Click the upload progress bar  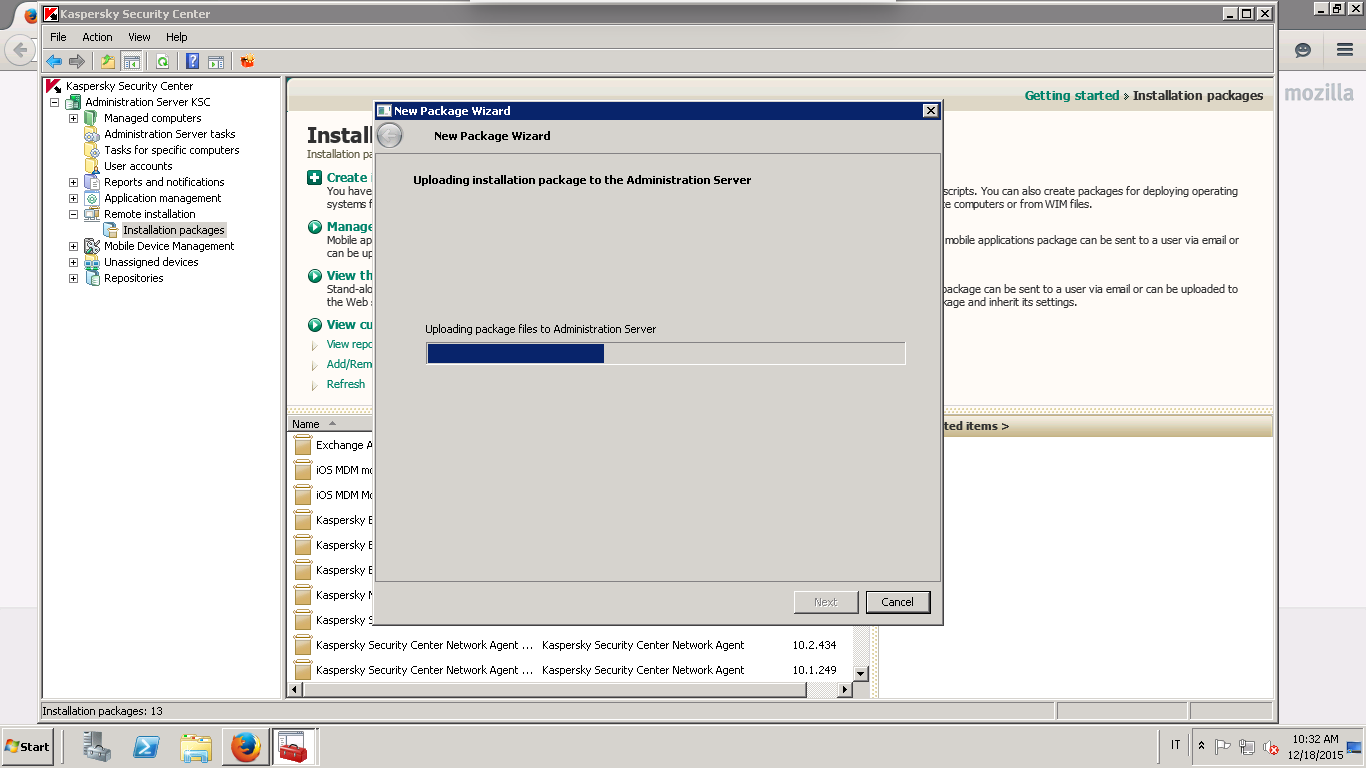coord(666,353)
